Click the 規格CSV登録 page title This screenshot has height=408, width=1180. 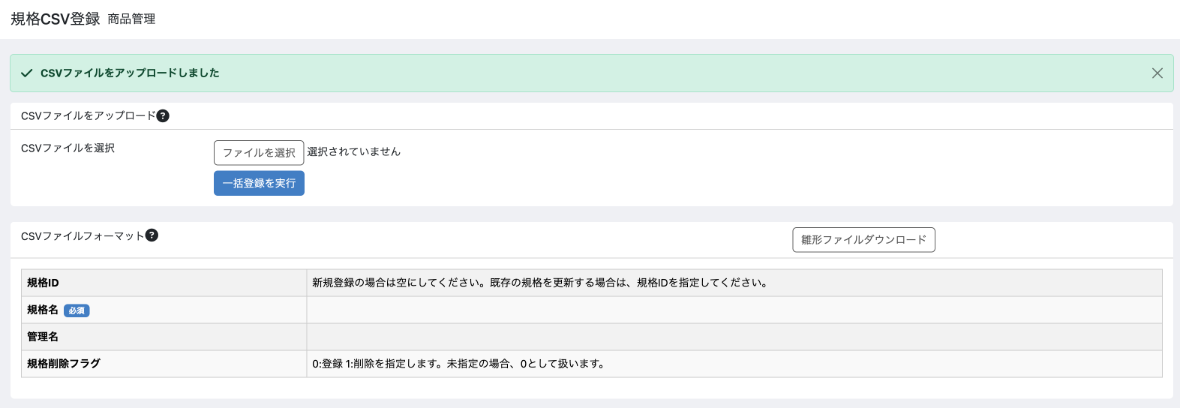point(55,18)
